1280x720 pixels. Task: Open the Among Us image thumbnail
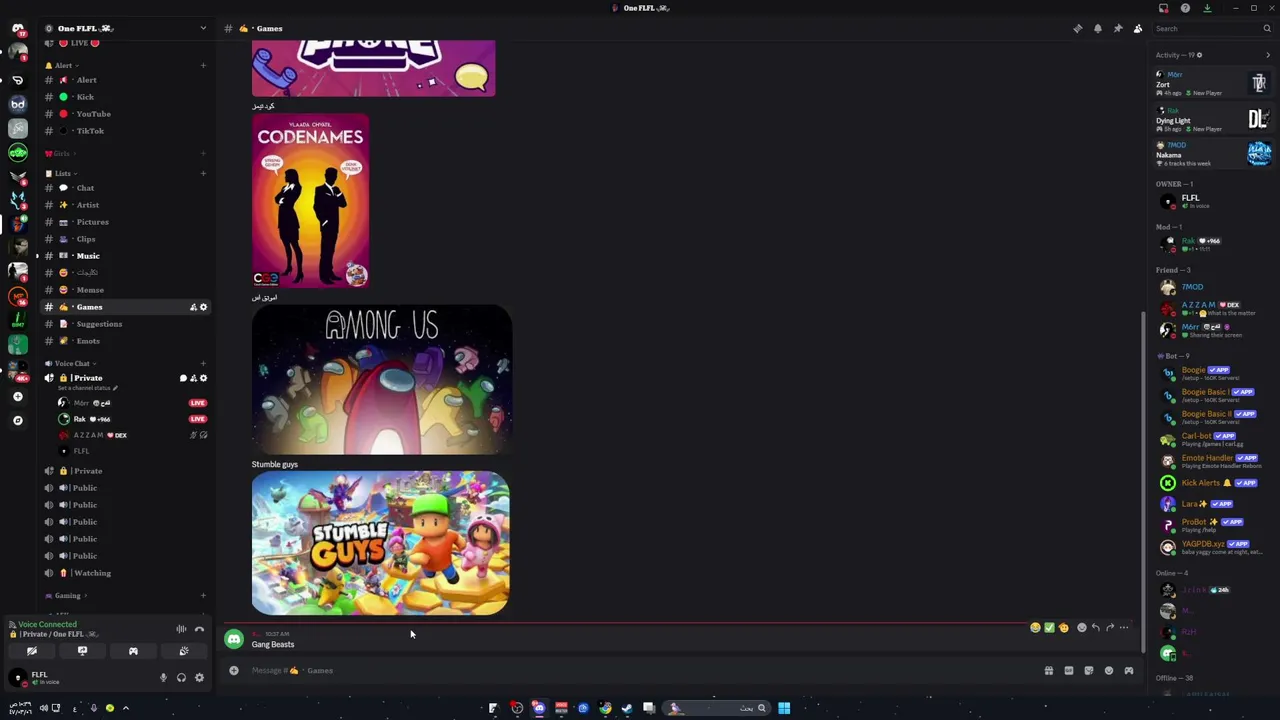pyautogui.click(x=381, y=380)
